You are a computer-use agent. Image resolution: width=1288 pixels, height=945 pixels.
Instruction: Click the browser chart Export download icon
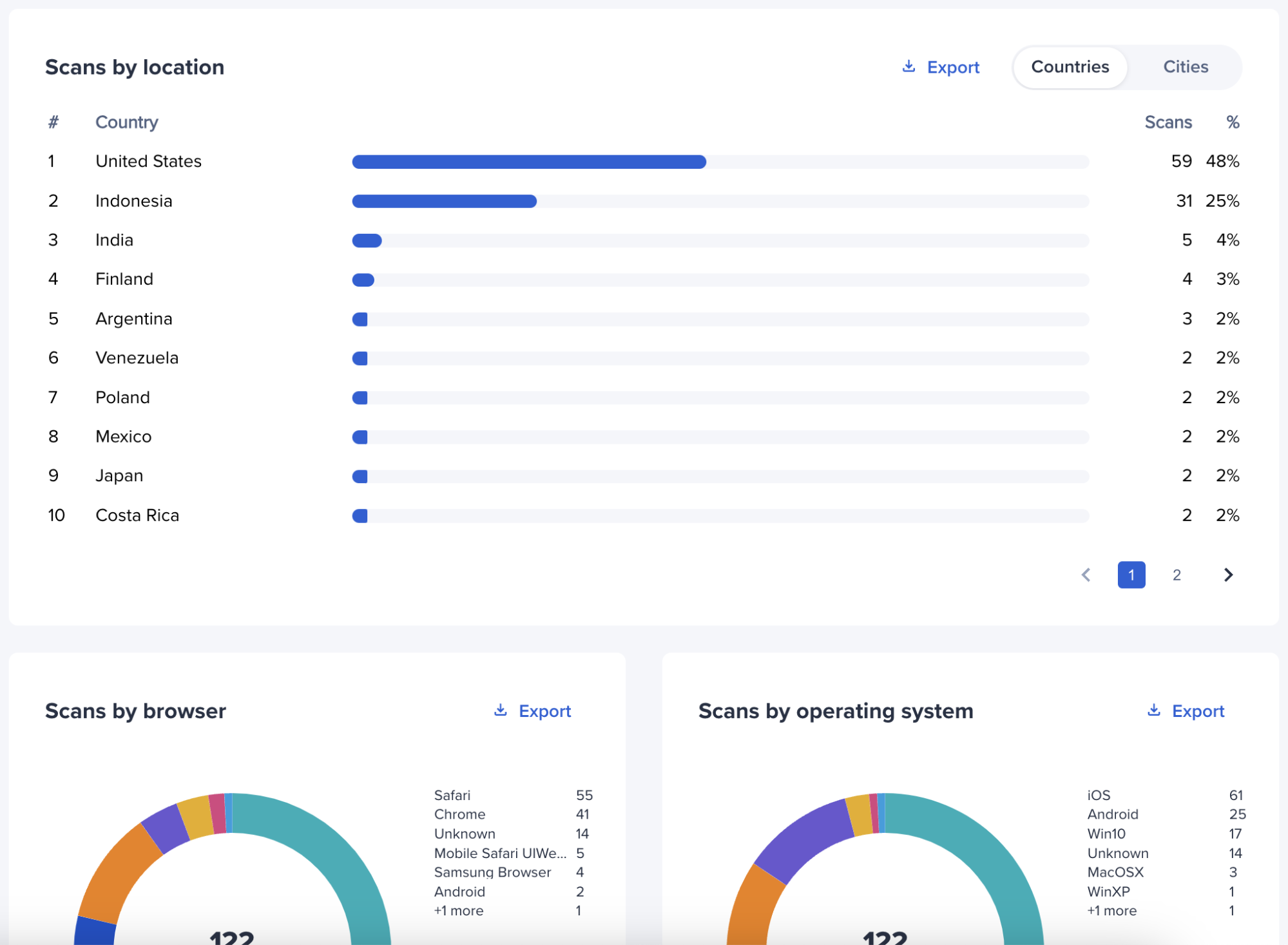500,710
